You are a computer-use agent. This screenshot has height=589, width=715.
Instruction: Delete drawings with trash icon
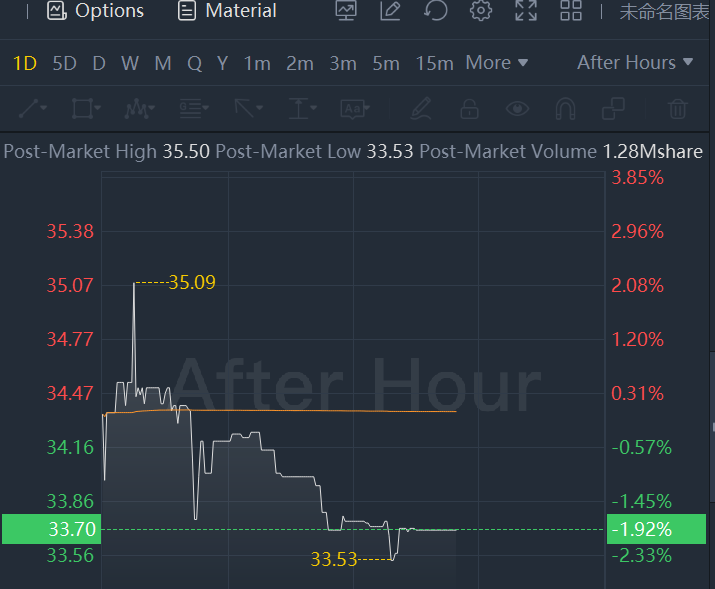pos(678,108)
